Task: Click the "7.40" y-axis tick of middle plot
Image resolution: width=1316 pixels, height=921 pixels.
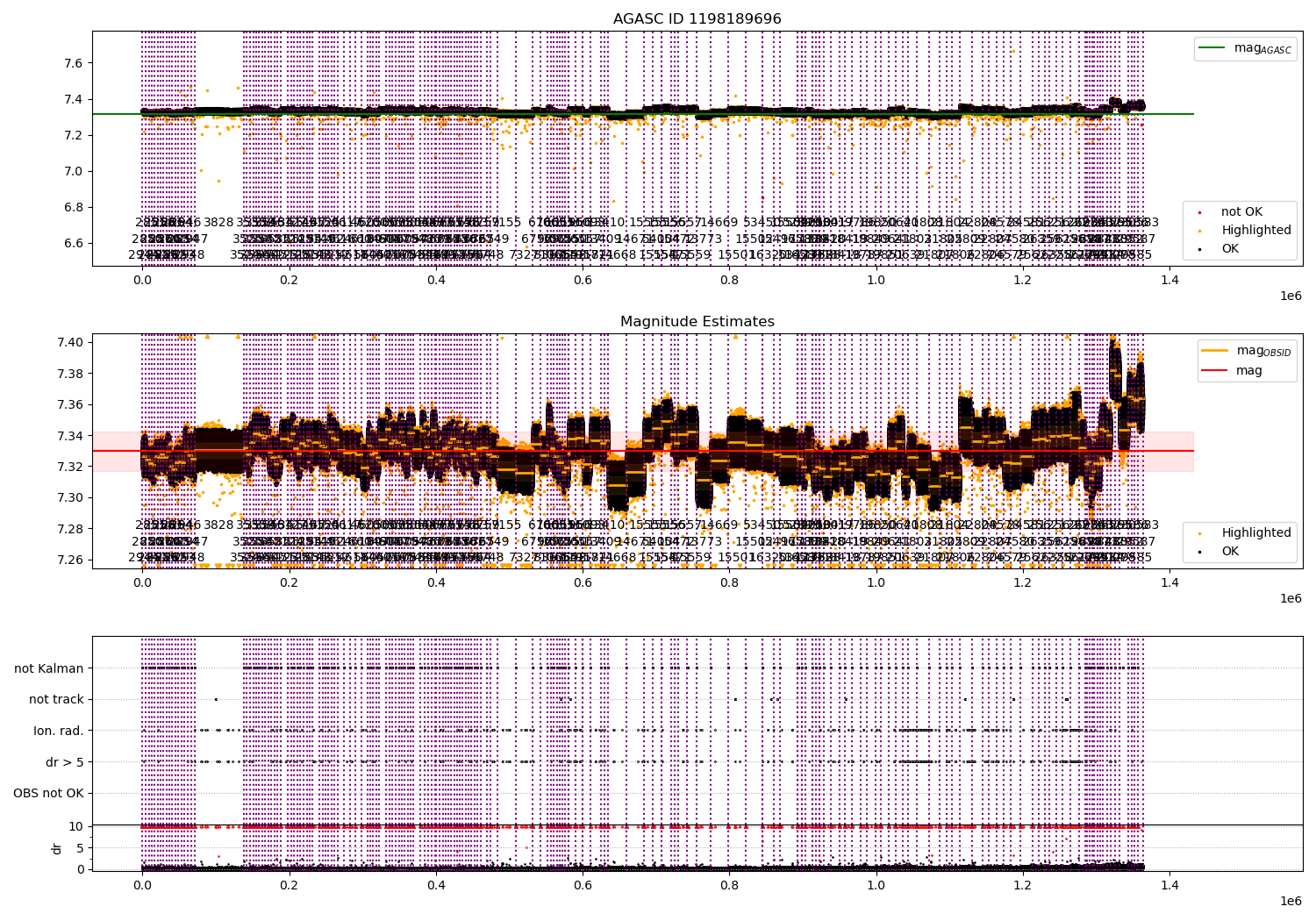Action: pos(69,342)
